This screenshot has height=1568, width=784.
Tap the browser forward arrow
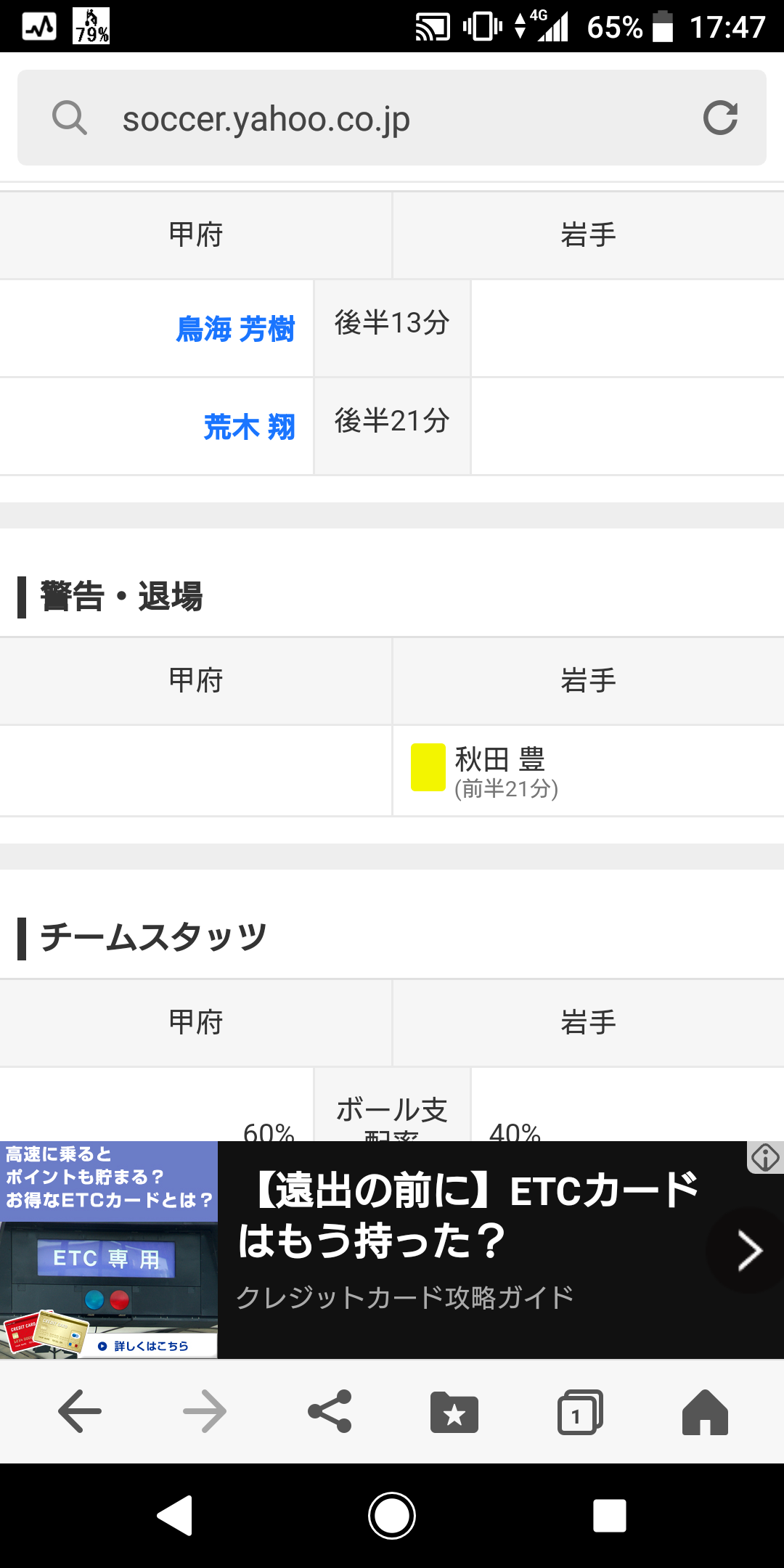click(x=205, y=1412)
